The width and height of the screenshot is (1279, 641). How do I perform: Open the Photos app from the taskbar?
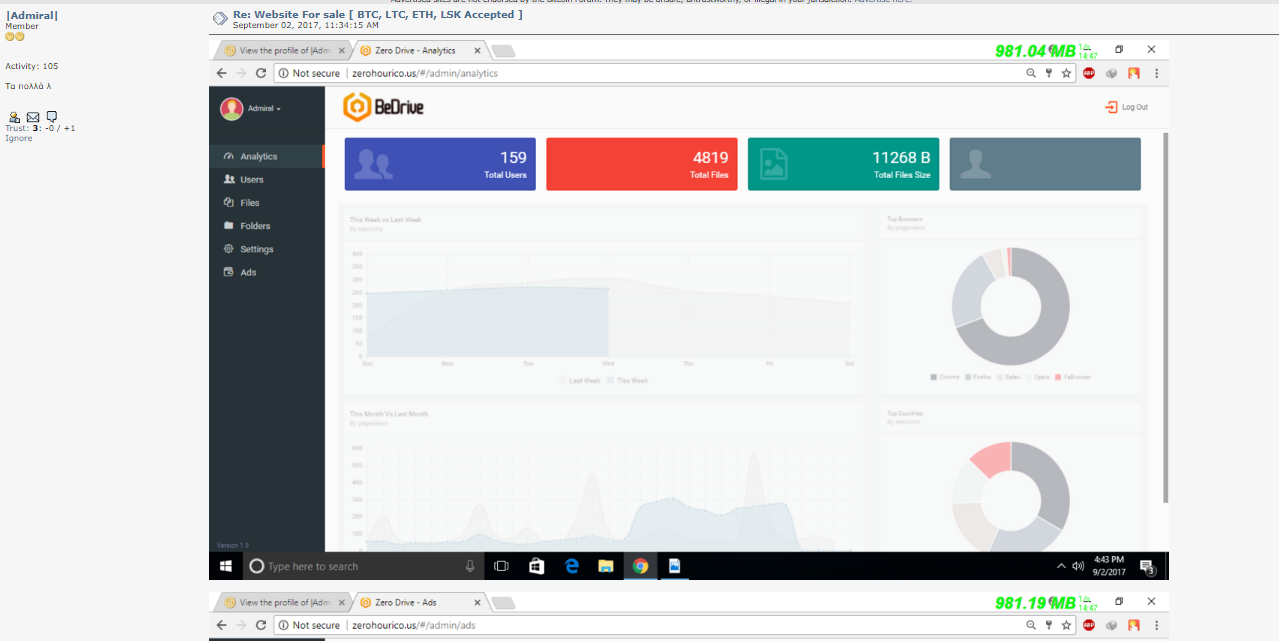[675, 566]
